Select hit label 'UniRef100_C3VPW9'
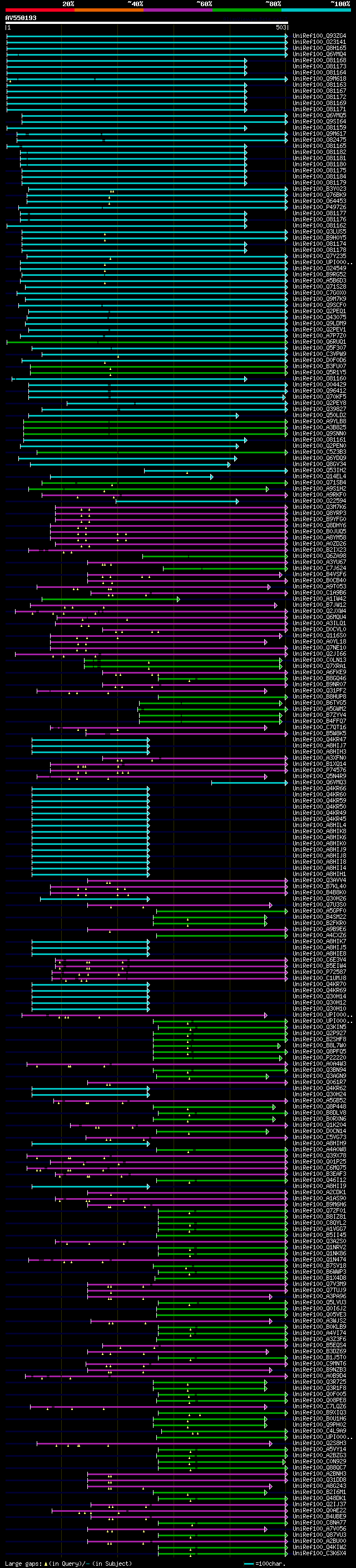This screenshot has height=1568, width=356. click(x=319, y=354)
